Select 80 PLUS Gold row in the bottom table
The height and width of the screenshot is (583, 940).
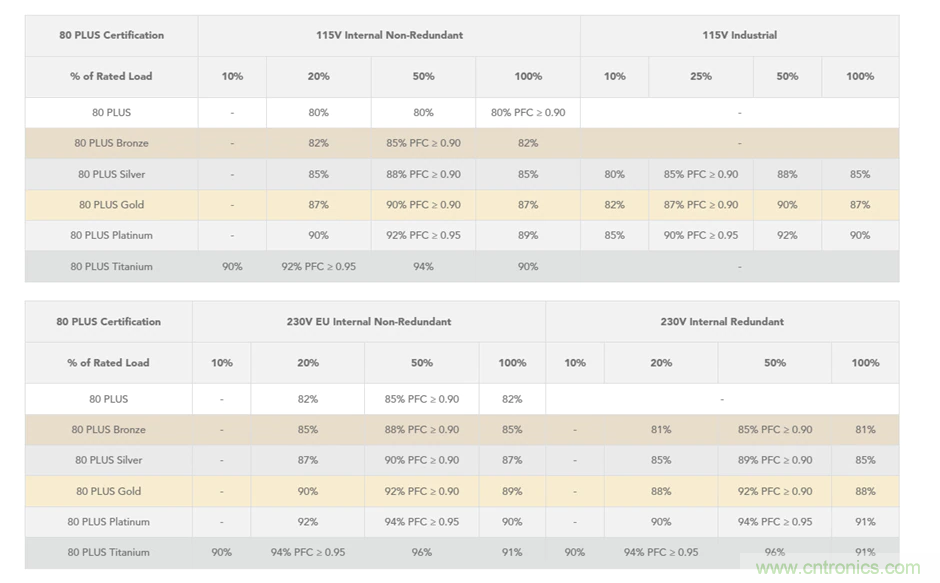tap(109, 491)
